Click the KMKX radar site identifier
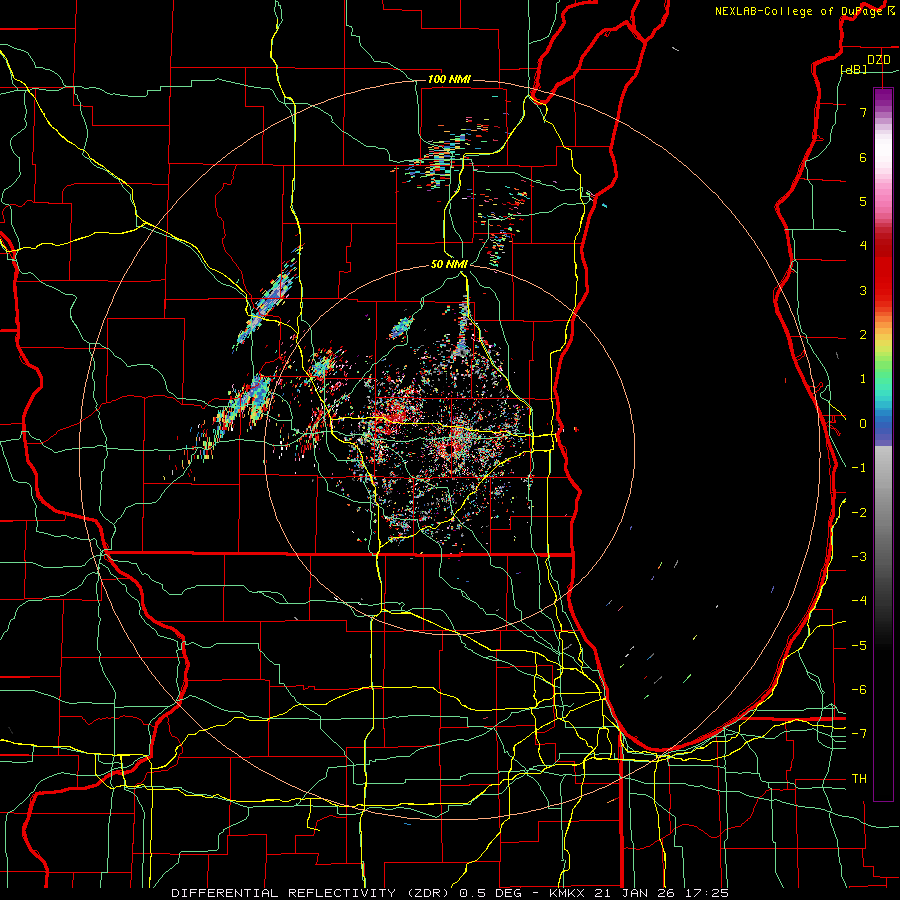 coord(566,893)
